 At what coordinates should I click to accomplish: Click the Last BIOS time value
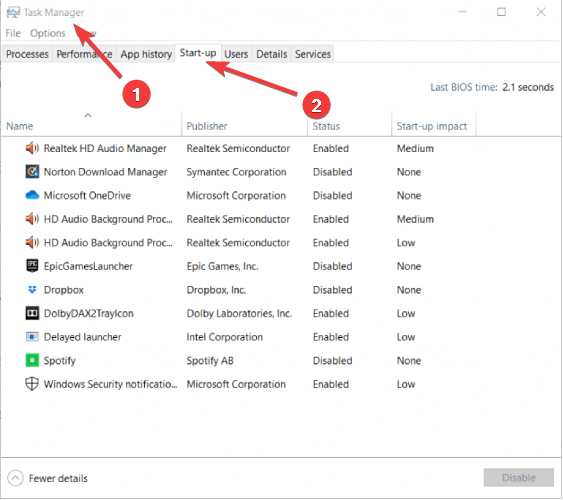pos(528,87)
